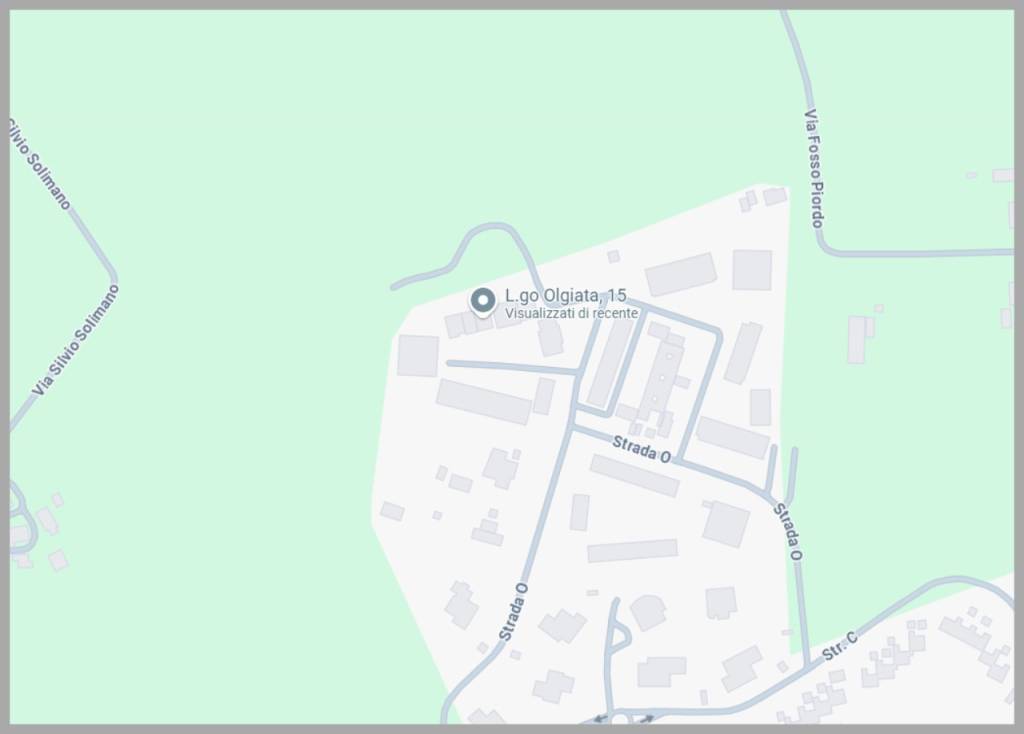Select the square building at the northeast corner of estate
Image resolution: width=1024 pixels, height=734 pixels.
pos(752,270)
